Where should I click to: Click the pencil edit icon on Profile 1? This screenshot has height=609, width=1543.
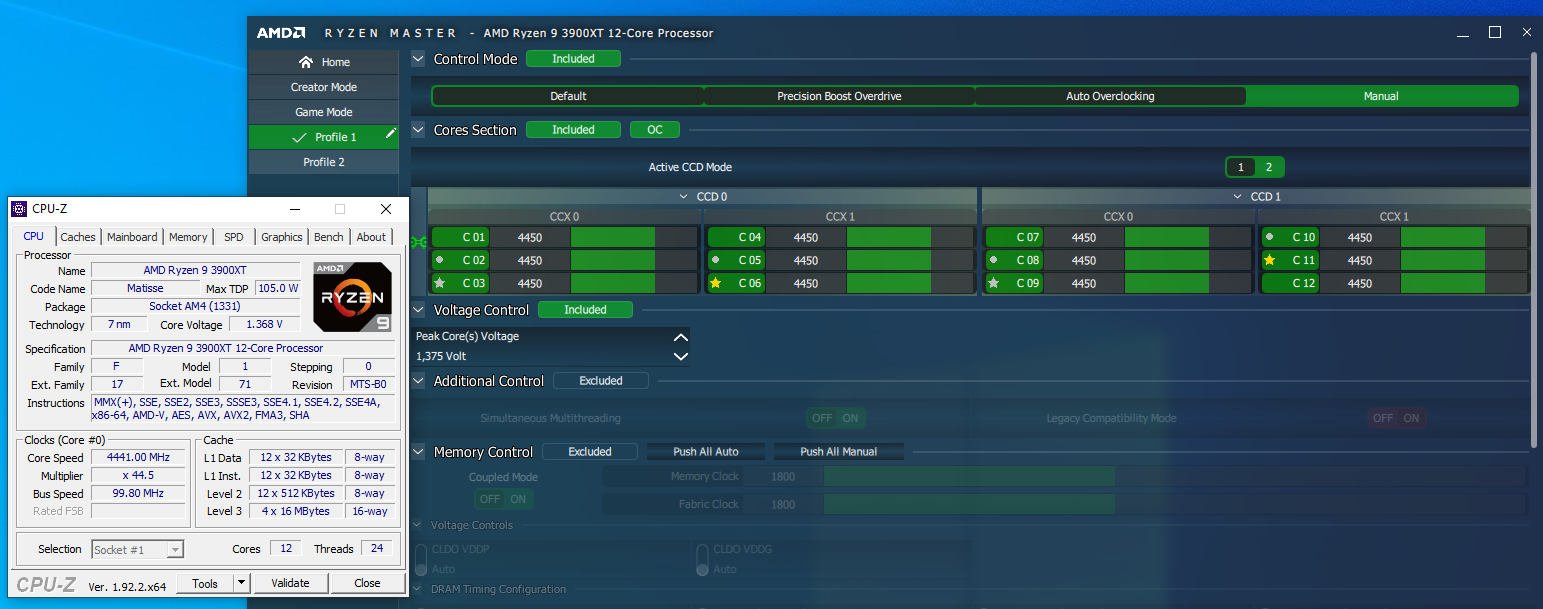tap(391, 133)
